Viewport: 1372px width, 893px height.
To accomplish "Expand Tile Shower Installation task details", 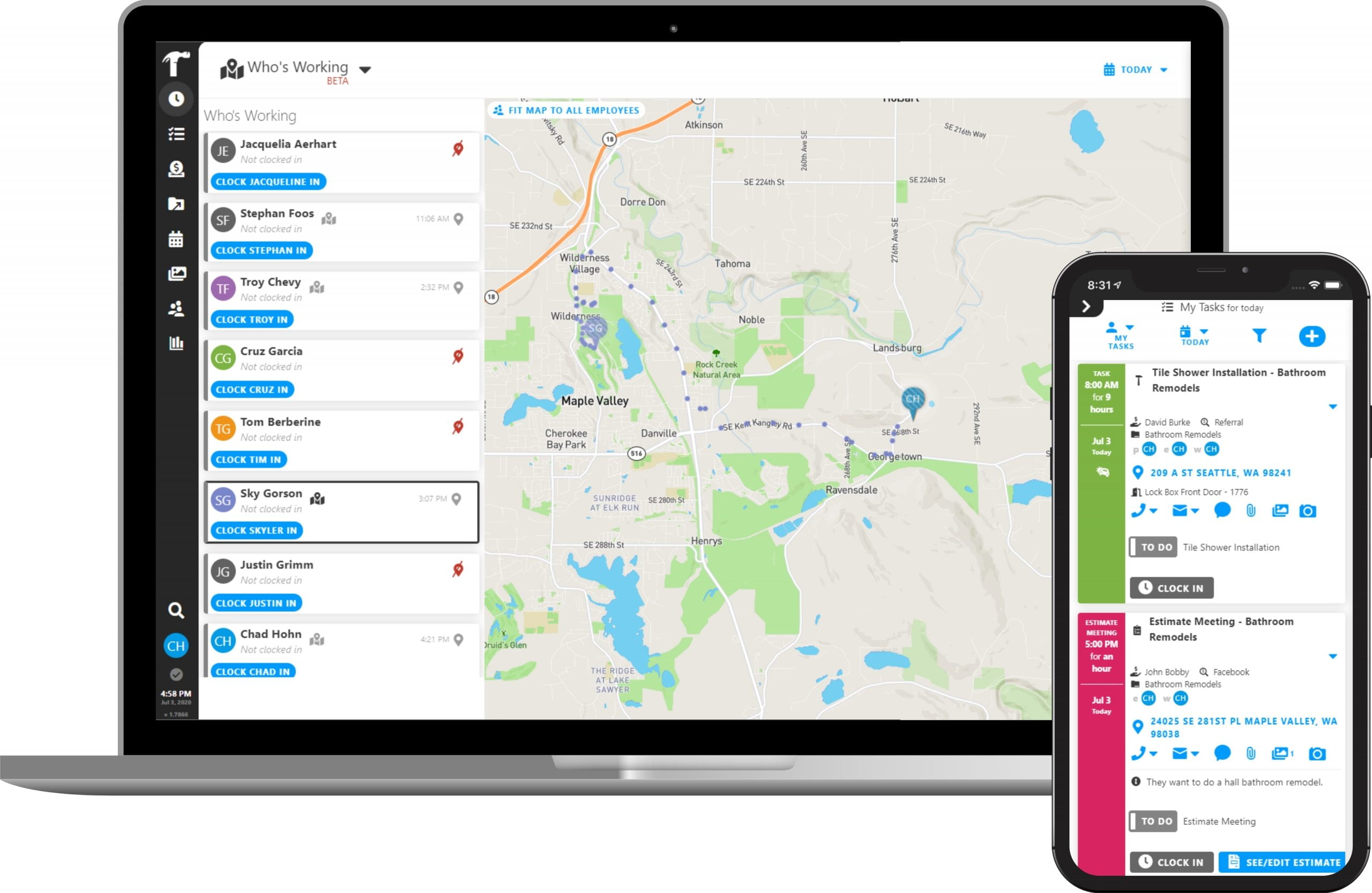I will pos(1332,407).
